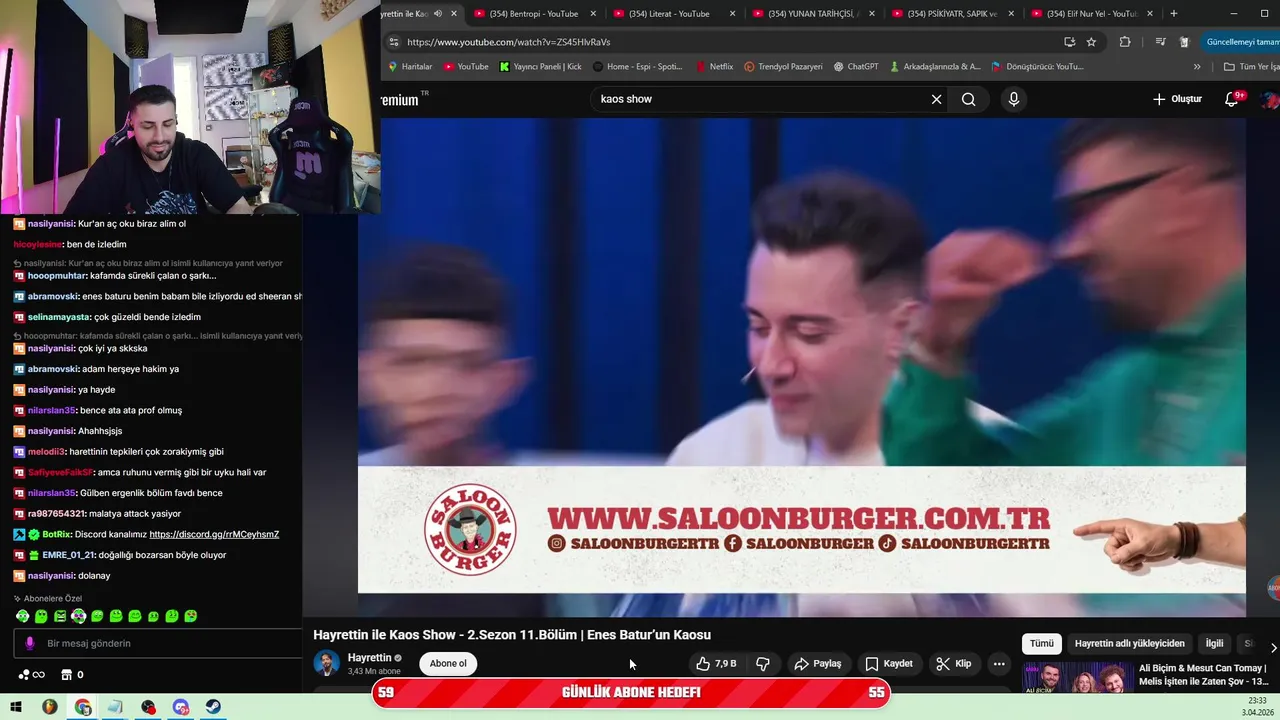The height and width of the screenshot is (720, 1280).
Task: Open YouTube notifications bell
Action: pos(1232,99)
